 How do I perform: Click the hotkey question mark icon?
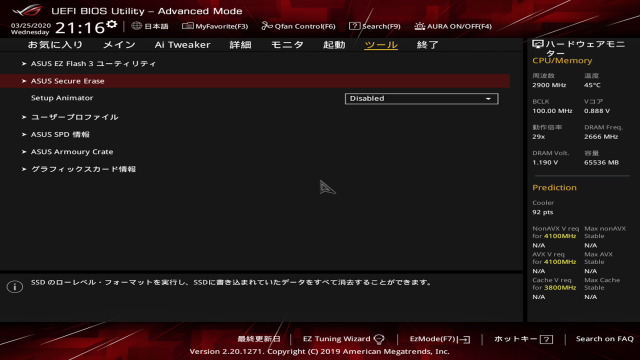tap(546, 339)
